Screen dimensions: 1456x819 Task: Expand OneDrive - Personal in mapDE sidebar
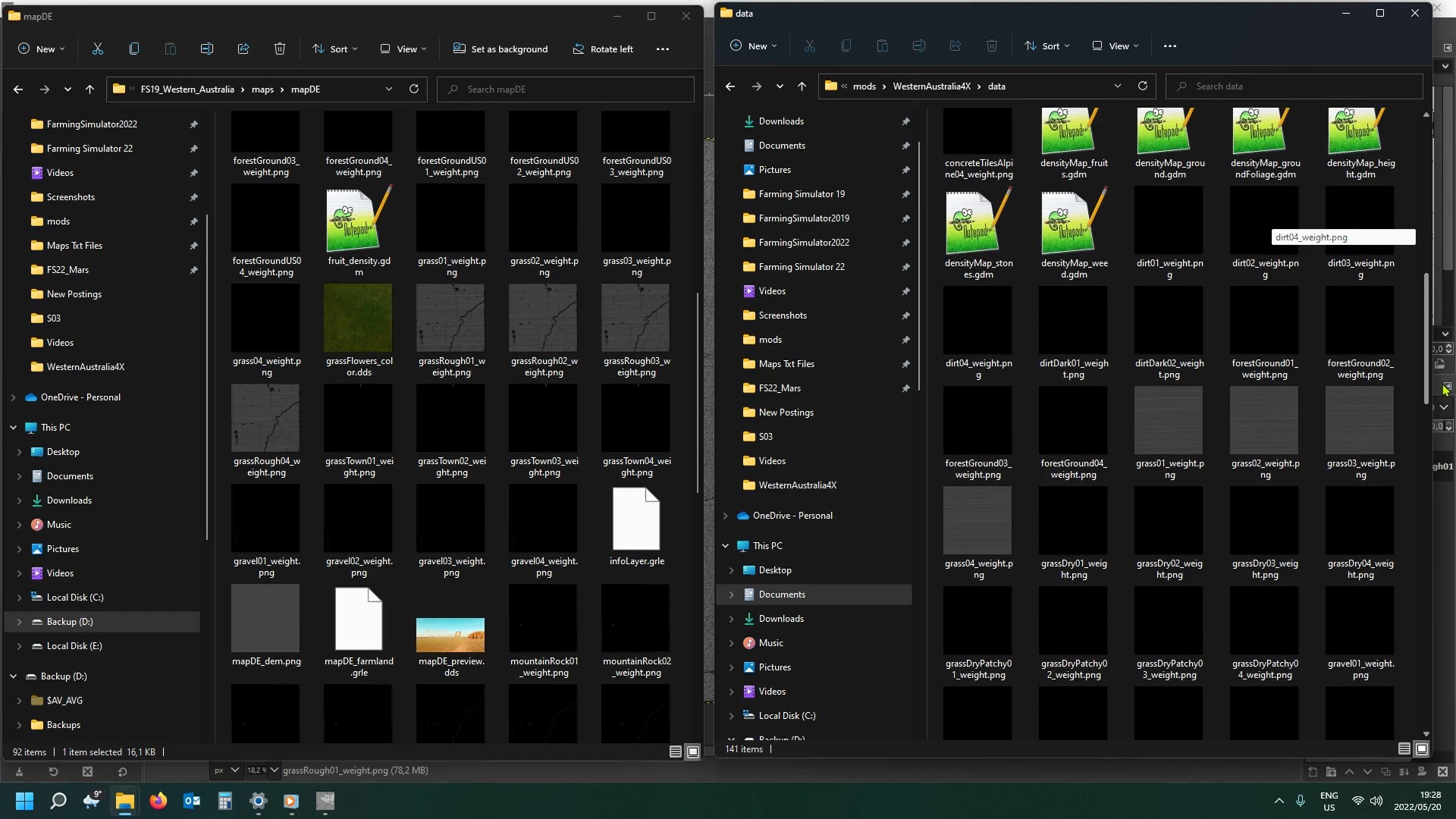pyautogui.click(x=13, y=397)
